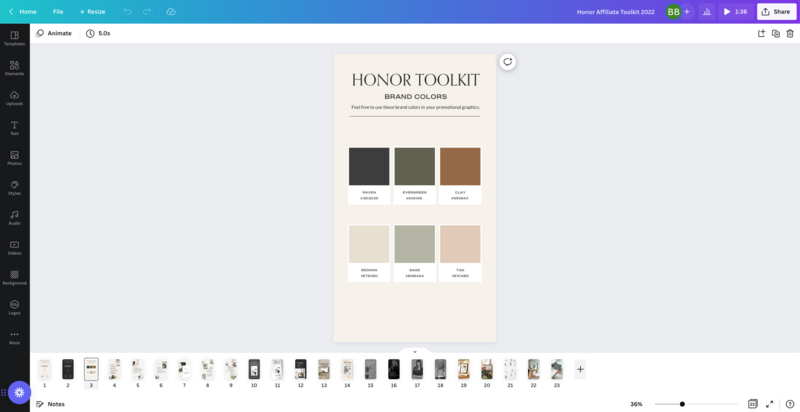Image resolution: width=800 pixels, height=412 pixels.
Task: Open the Uploads panel
Action: click(x=14, y=98)
